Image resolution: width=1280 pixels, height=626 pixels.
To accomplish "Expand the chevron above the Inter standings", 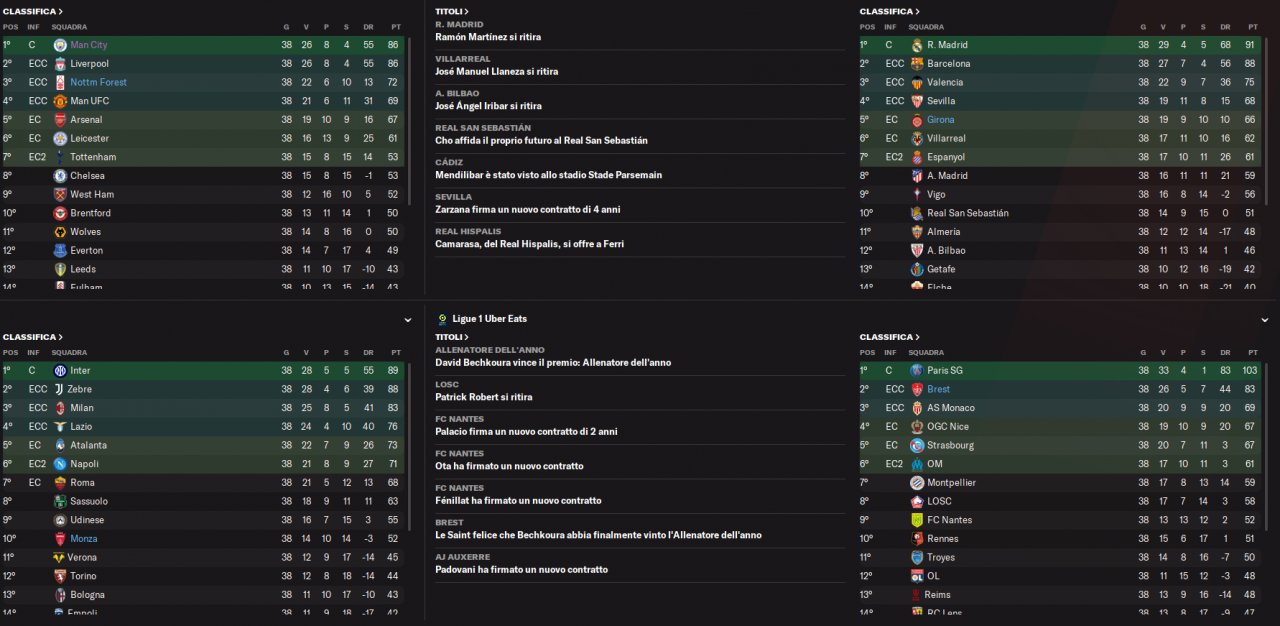I will [407, 320].
